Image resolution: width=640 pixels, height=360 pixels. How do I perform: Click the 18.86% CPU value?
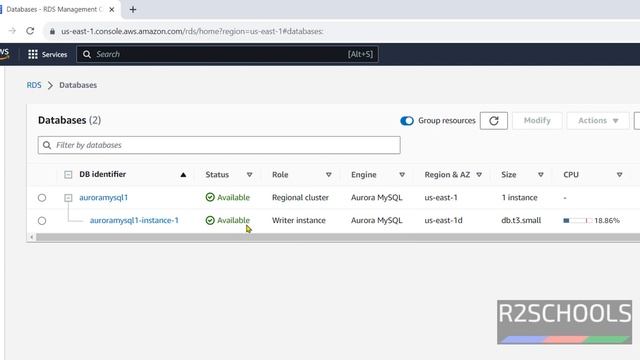607,220
